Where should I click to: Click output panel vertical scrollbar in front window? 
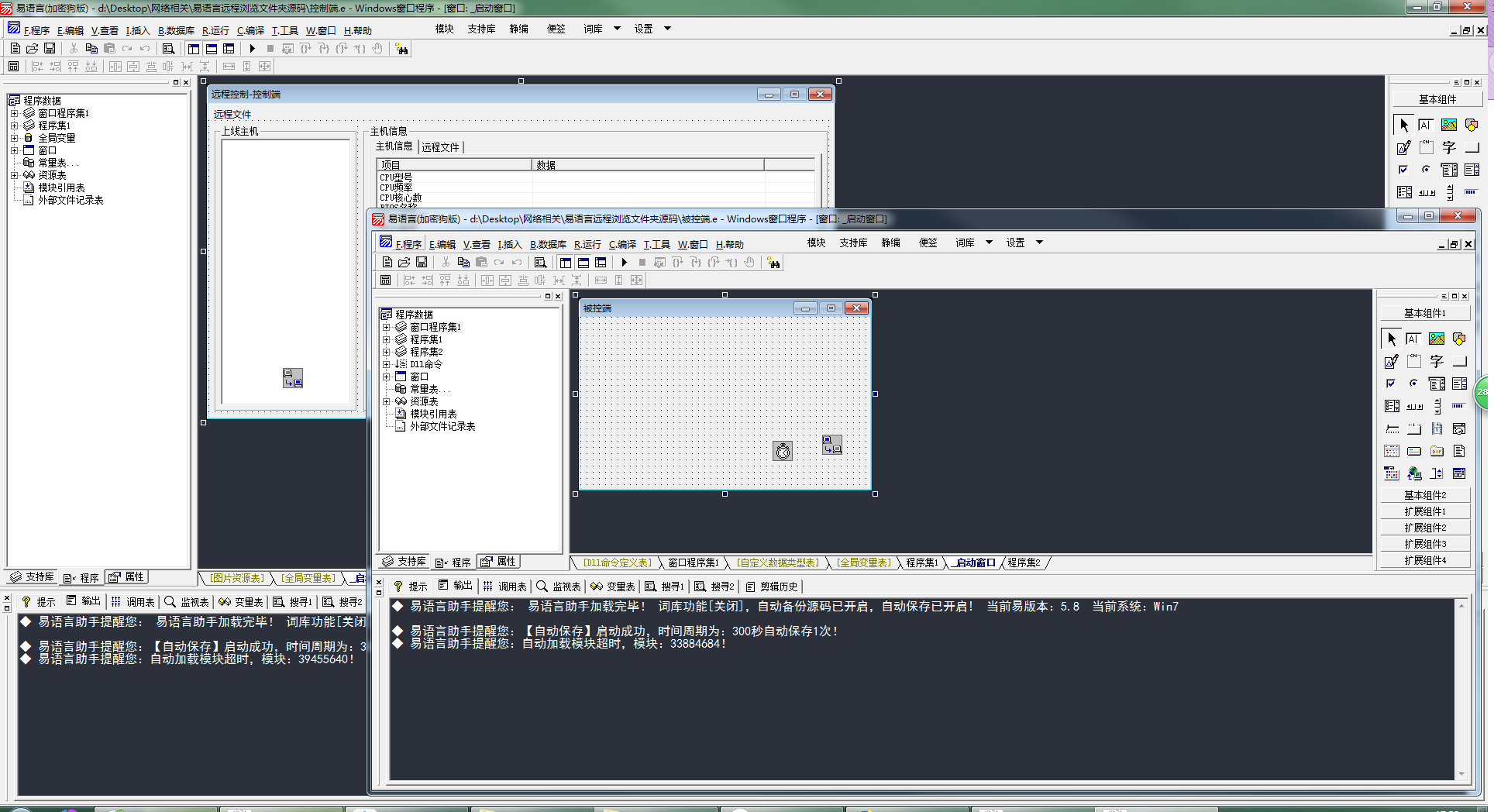[x=1461, y=689]
